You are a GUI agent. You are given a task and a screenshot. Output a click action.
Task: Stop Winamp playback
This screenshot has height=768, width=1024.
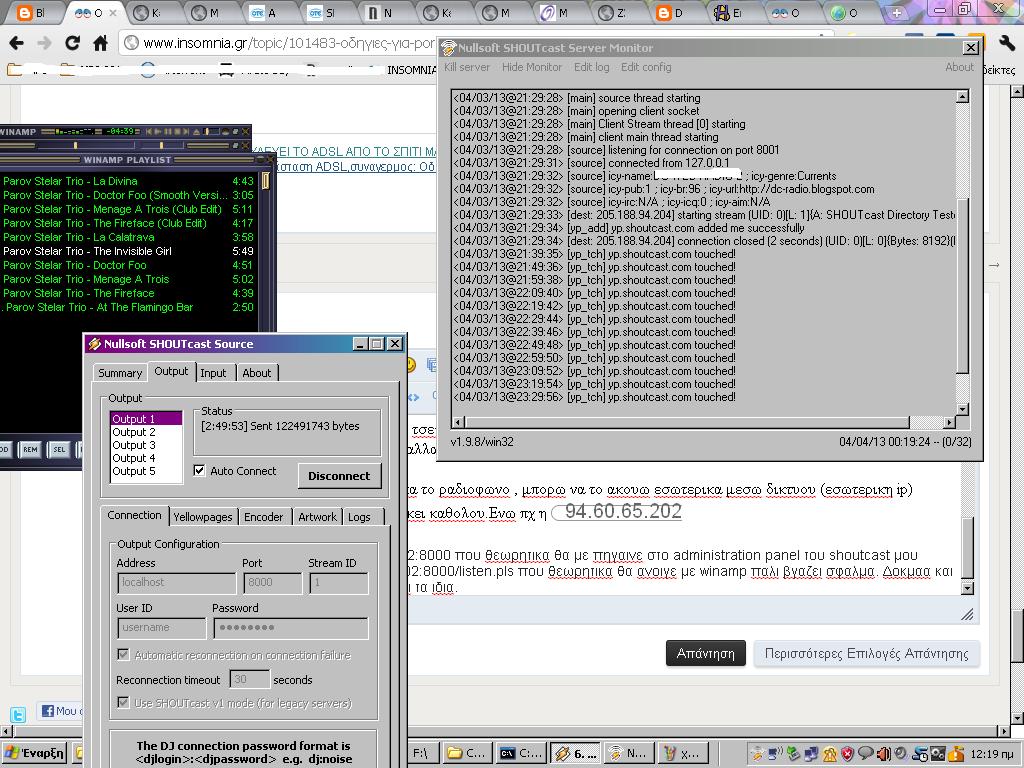[177, 132]
